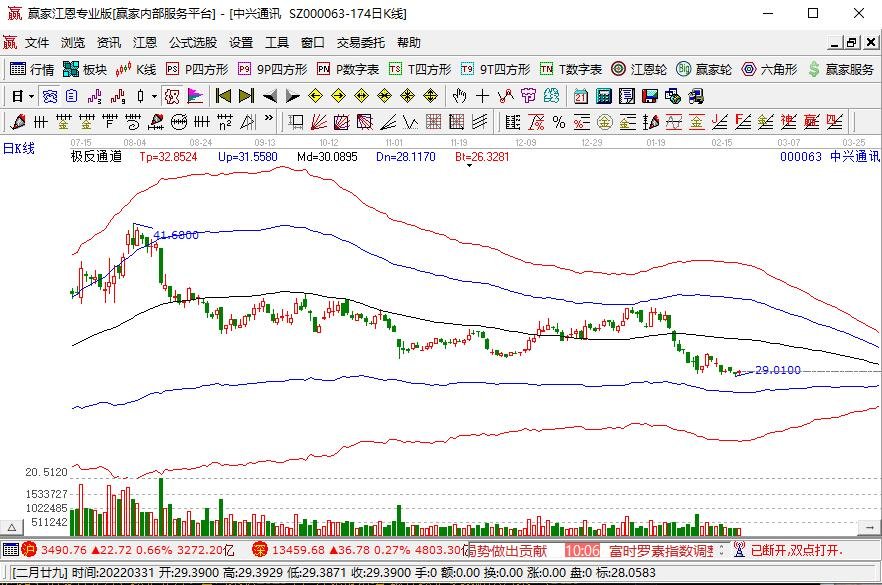
Task: Toggle the pressed red indicator-mode button
Action: tap(172, 96)
